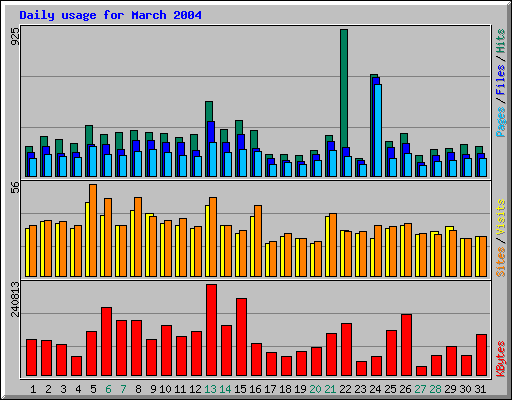
Task: Click day label 18 on the axis
Action: pos(285,389)
